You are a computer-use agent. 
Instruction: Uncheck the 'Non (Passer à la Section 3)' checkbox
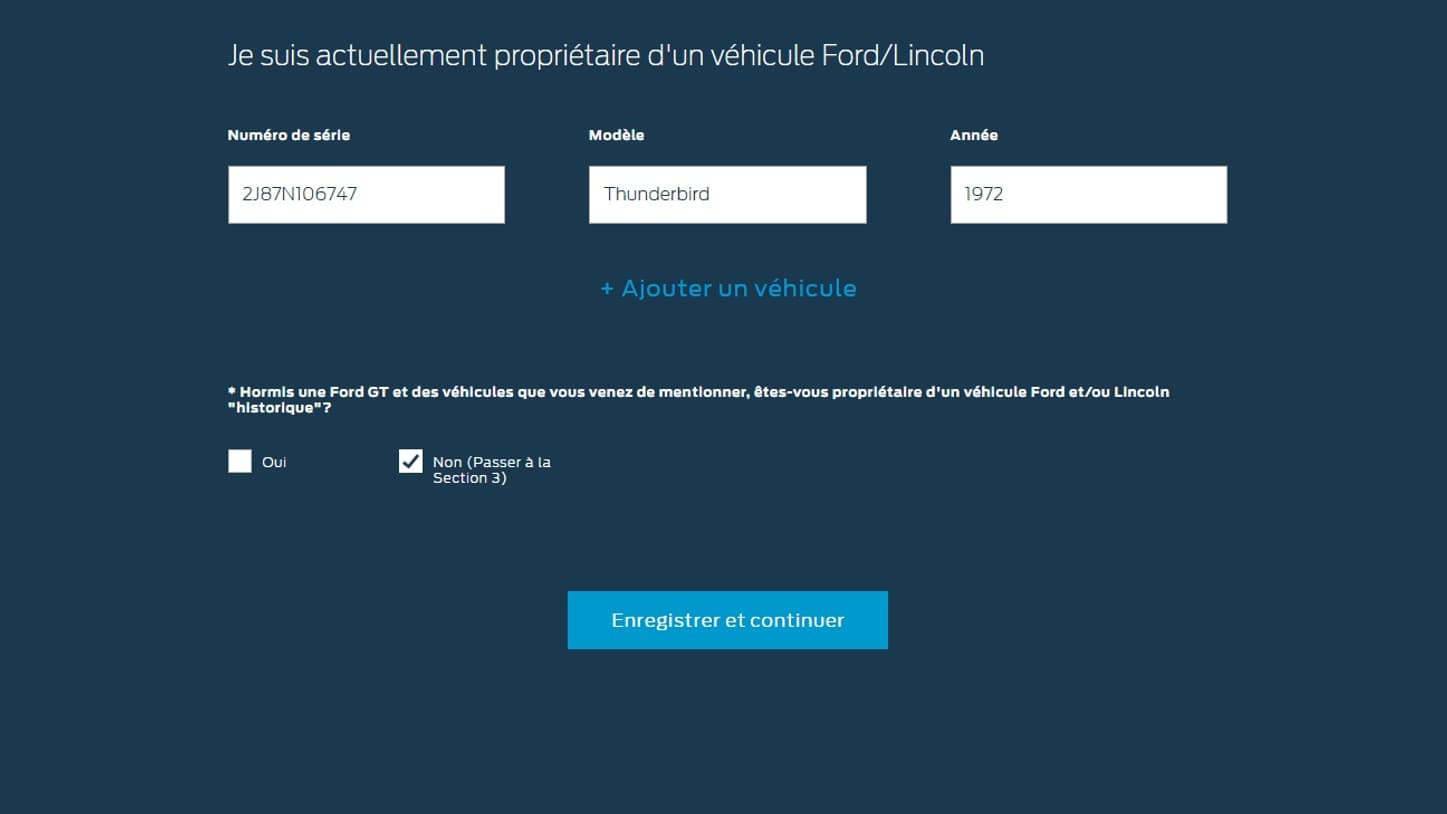[411, 461]
